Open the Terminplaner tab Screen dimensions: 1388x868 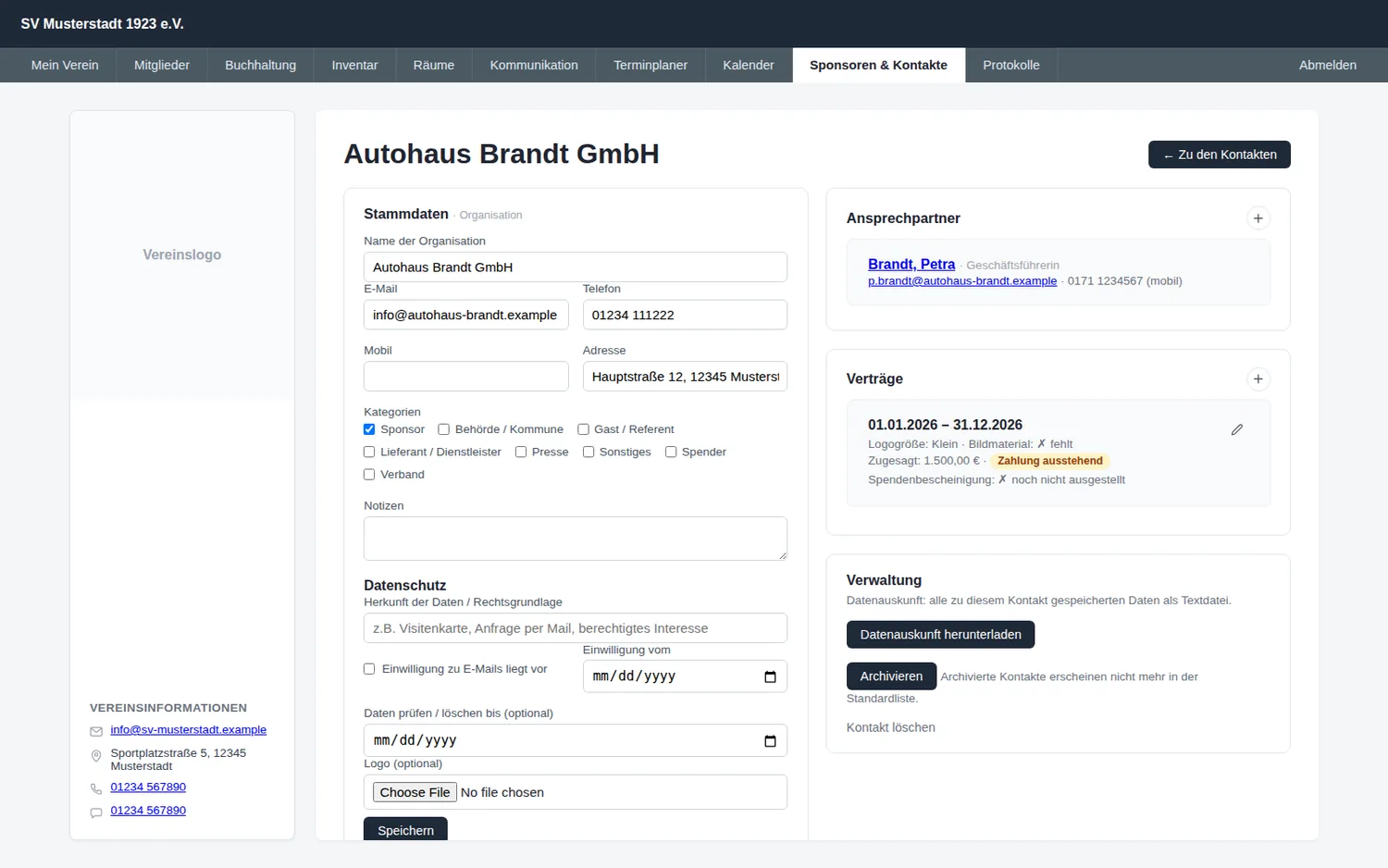(651, 65)
